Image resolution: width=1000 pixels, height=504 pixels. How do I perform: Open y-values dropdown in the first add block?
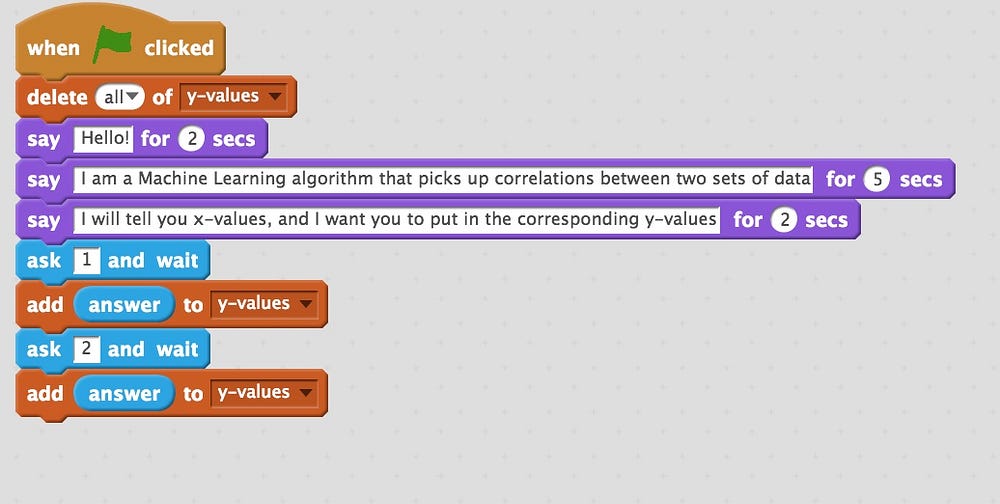264,304
